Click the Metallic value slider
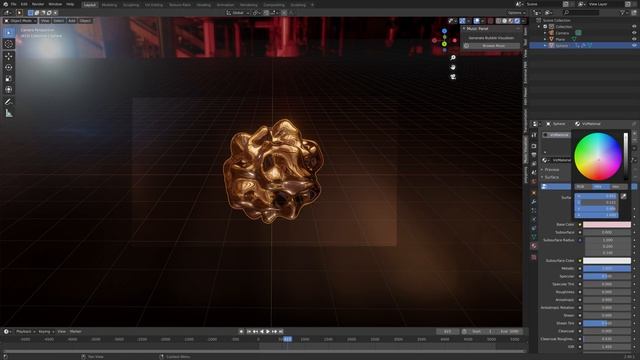 (607, 269)
